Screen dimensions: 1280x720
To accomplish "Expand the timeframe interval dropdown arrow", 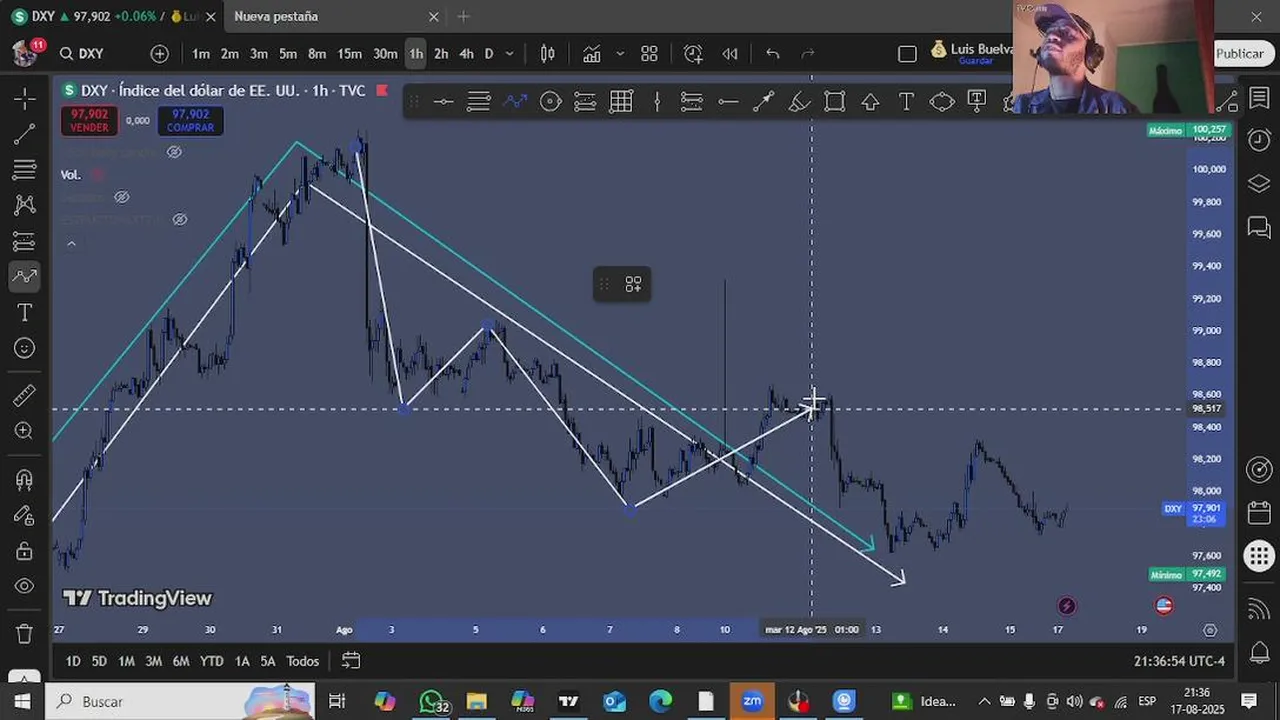I will [x=510, y=54].
